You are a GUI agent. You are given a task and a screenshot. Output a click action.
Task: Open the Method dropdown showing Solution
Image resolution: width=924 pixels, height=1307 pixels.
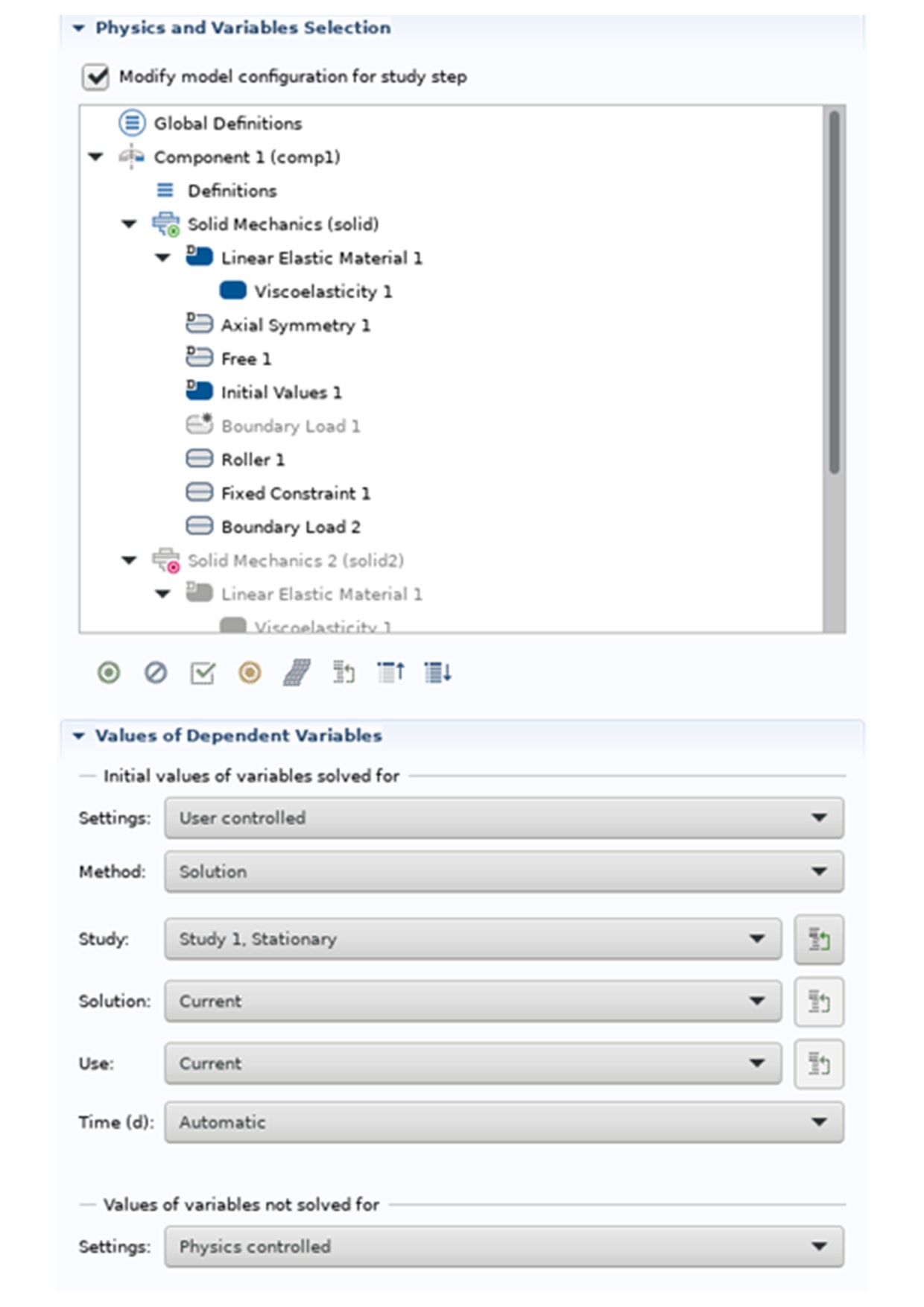coord(504,872)
